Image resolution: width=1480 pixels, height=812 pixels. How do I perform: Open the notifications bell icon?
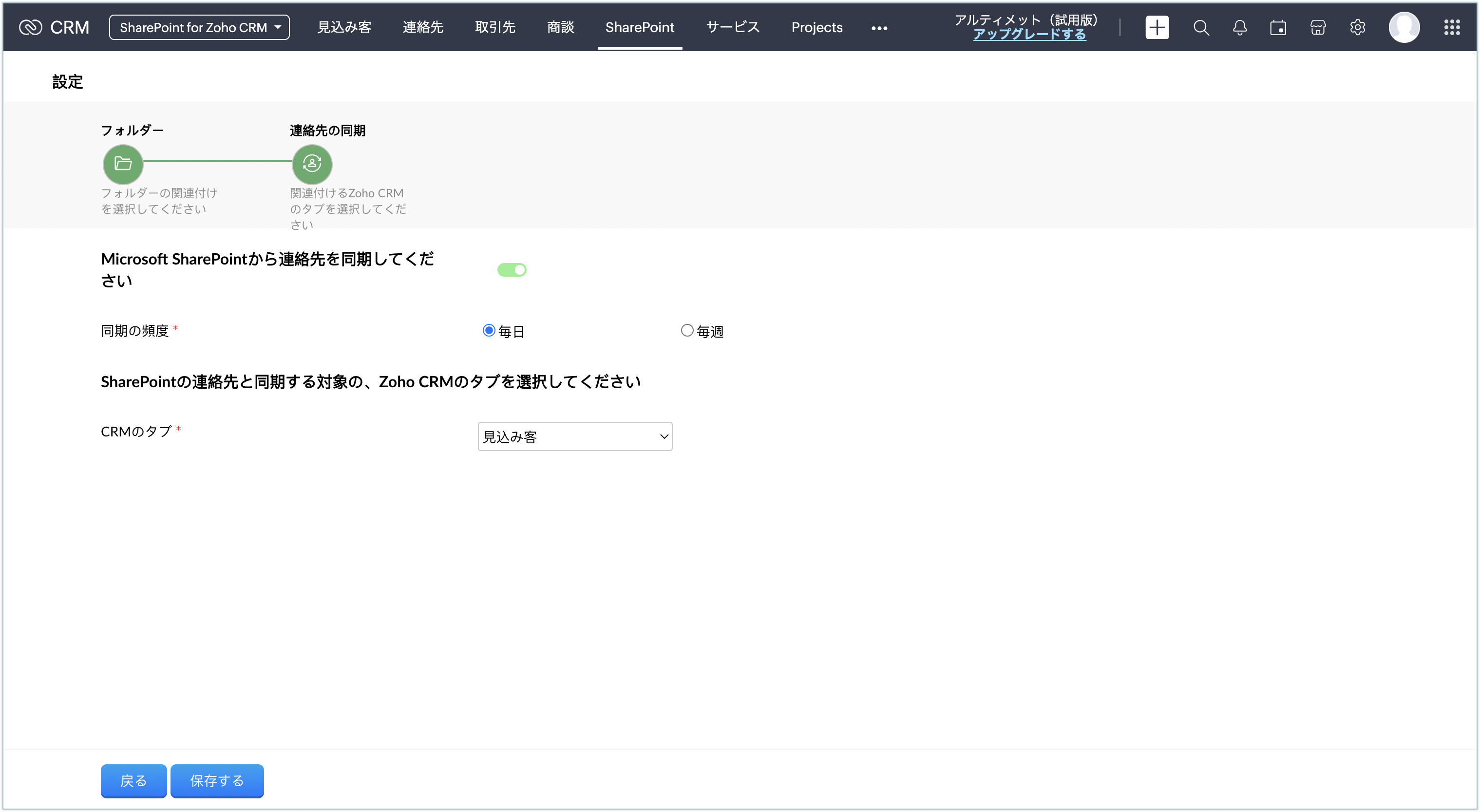click(x=1239, y=27)
